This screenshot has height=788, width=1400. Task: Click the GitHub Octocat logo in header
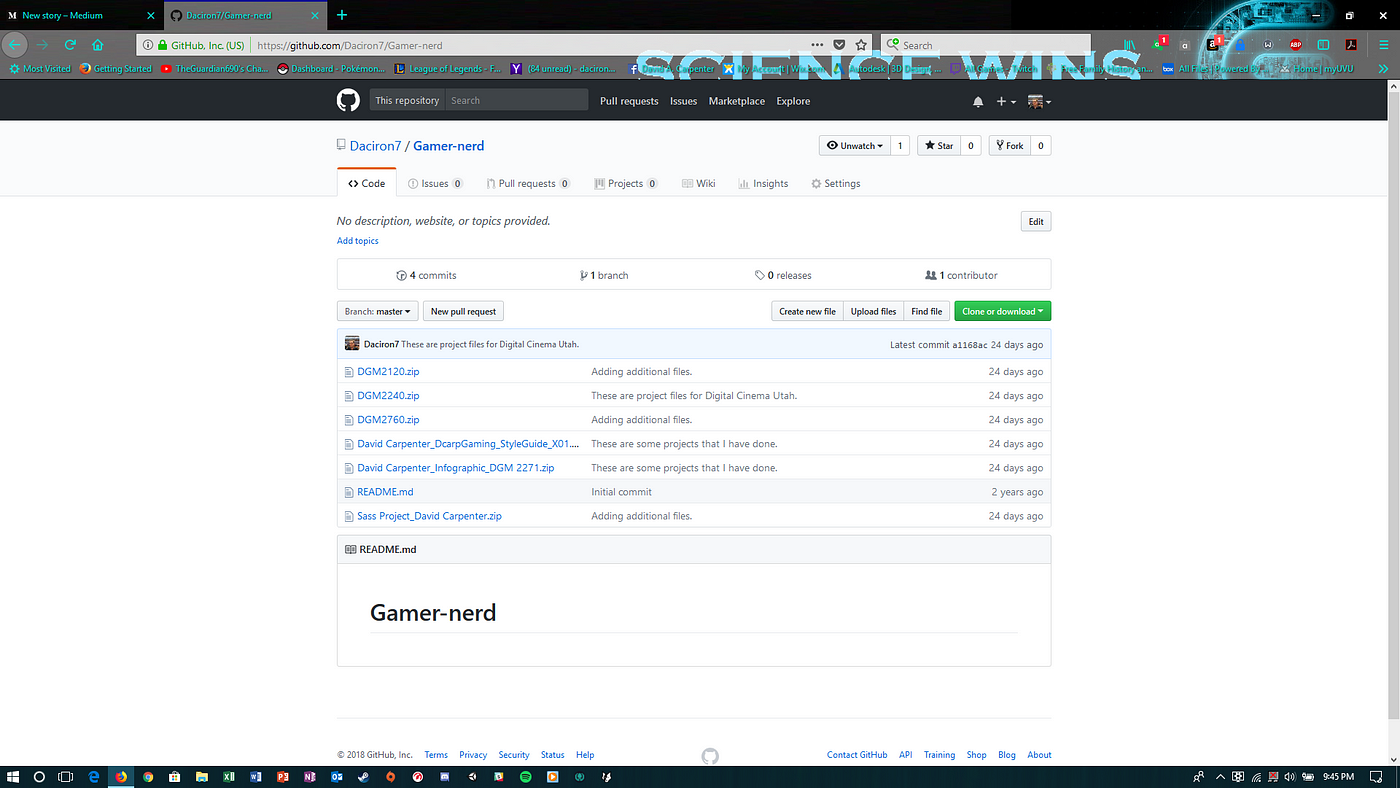[x=347, y=101]
